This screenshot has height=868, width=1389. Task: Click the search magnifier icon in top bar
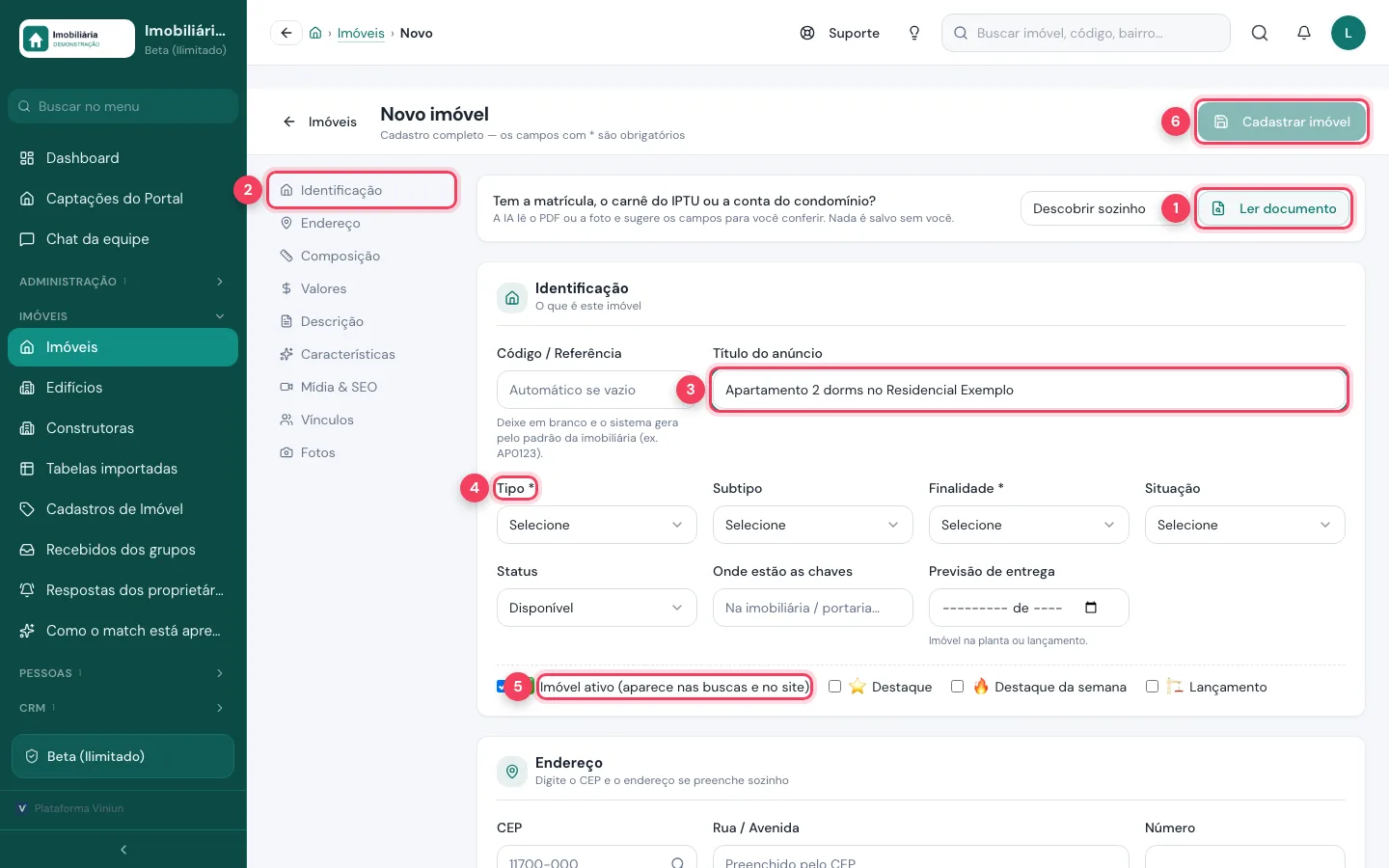[1260, 33]
